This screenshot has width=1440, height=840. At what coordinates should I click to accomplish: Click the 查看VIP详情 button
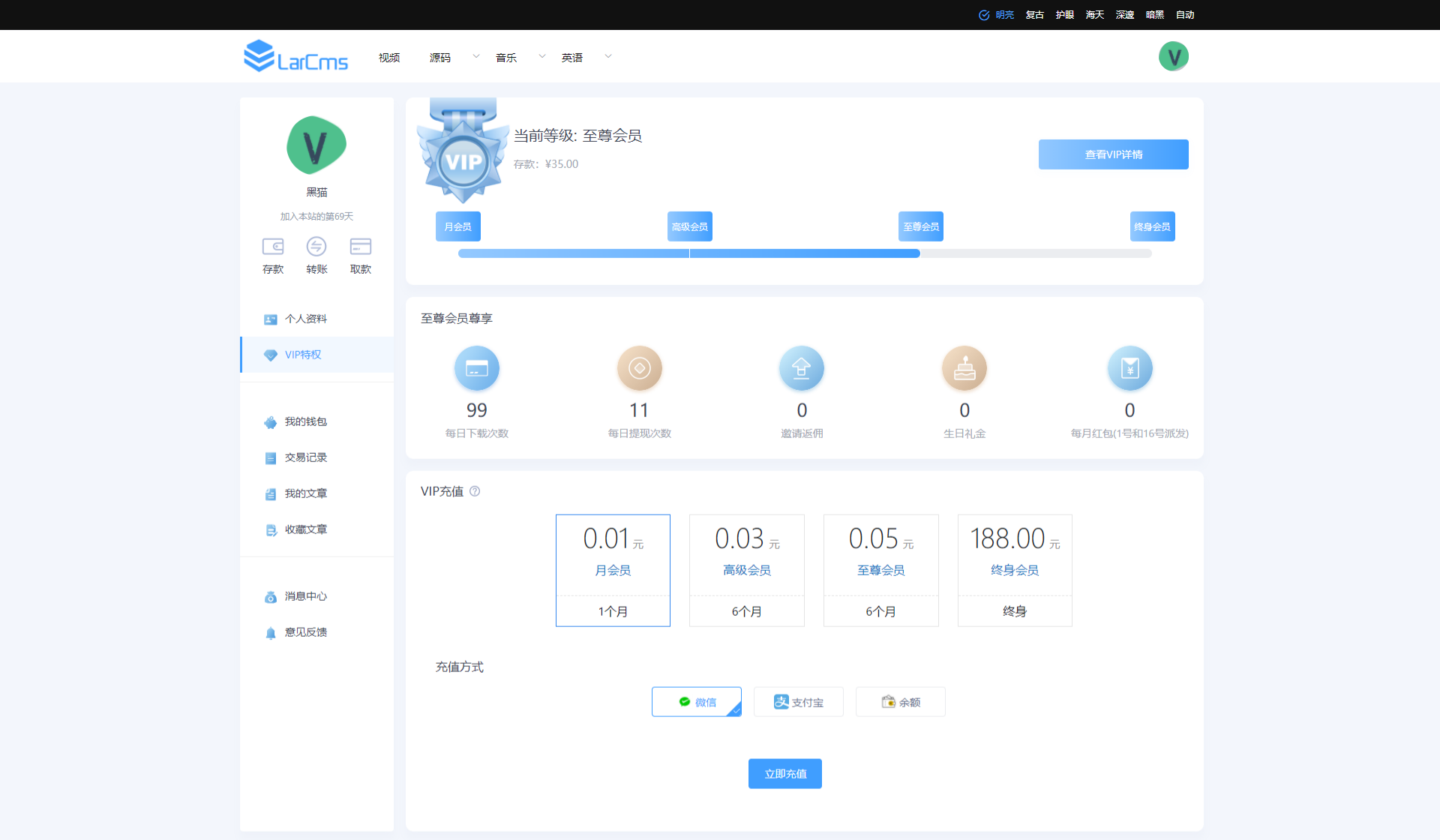[1113, 154]
